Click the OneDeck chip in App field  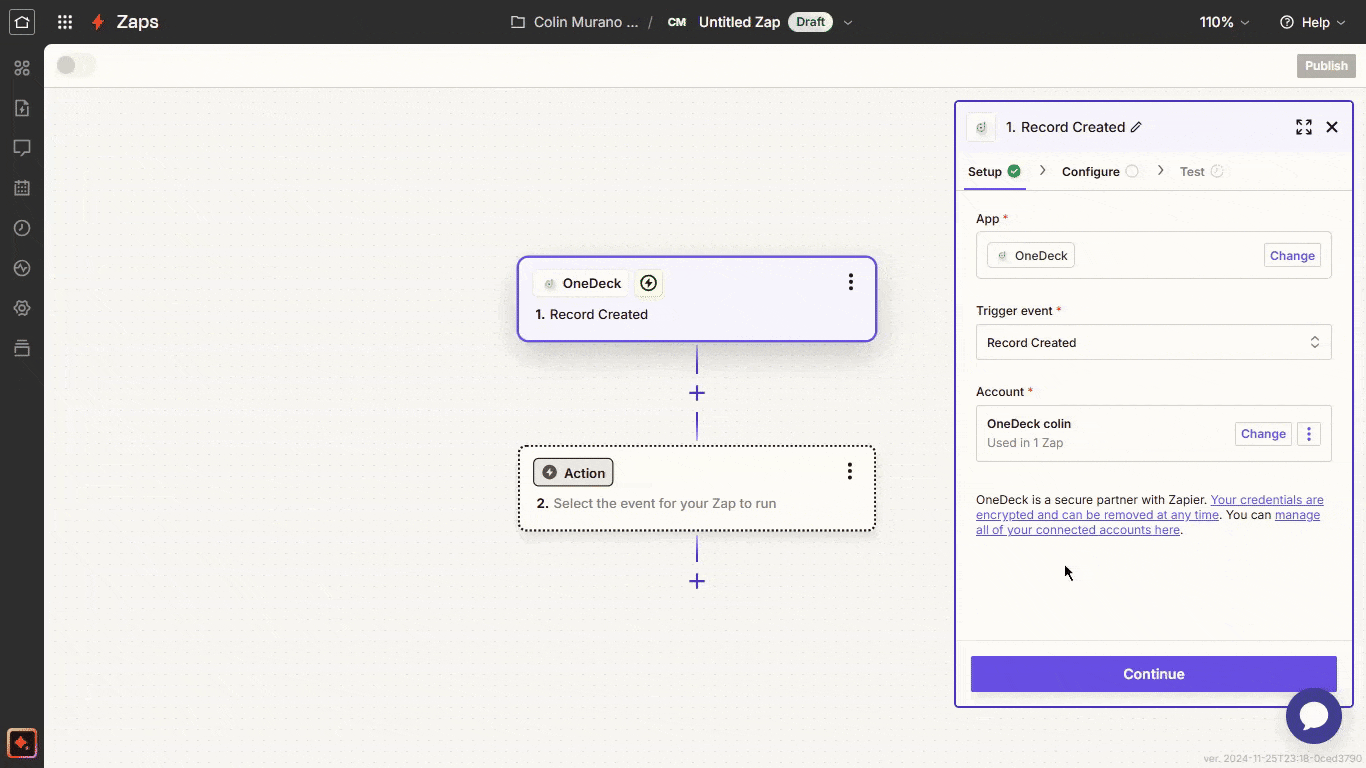[1031, 255]
